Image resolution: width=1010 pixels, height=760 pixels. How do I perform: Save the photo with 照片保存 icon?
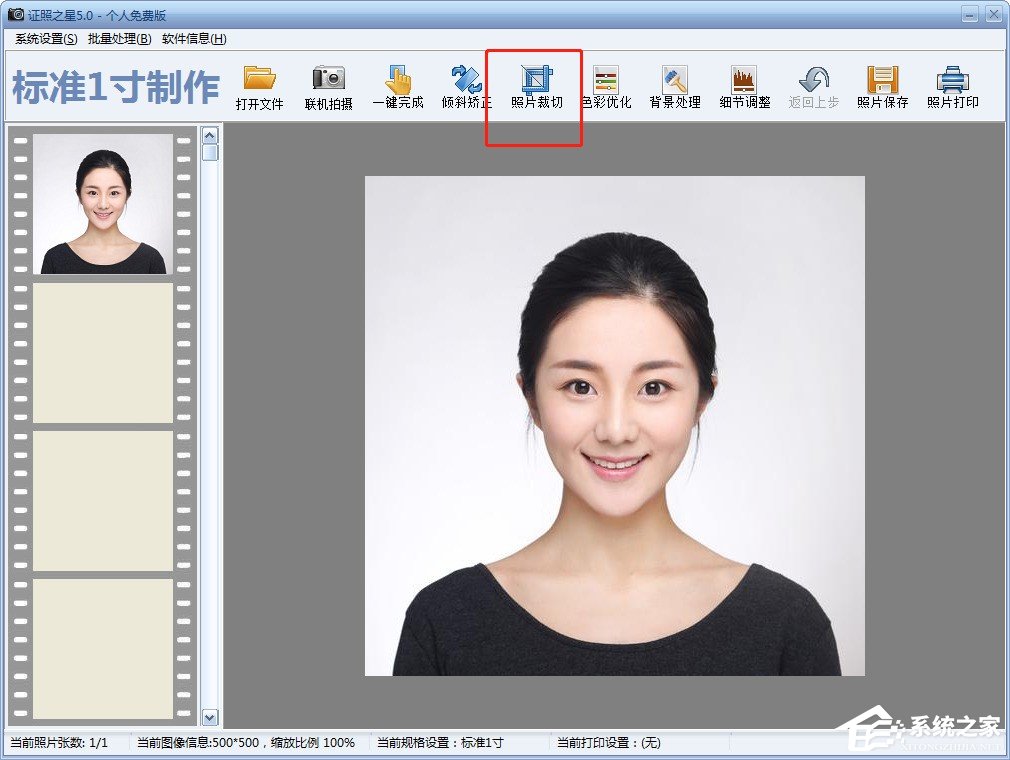(x=882, y=80)
